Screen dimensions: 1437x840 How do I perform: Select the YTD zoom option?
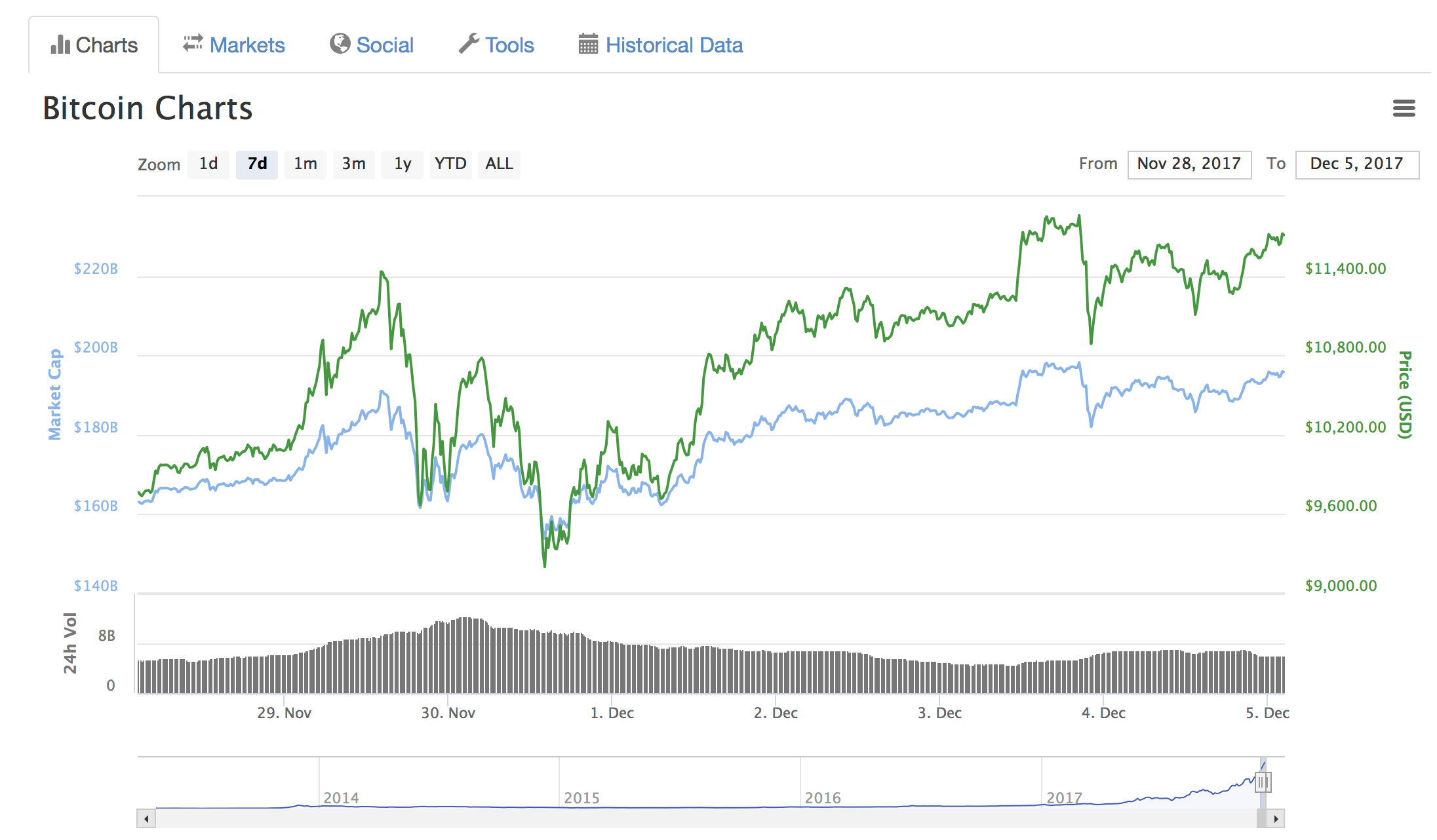point(451,164)
